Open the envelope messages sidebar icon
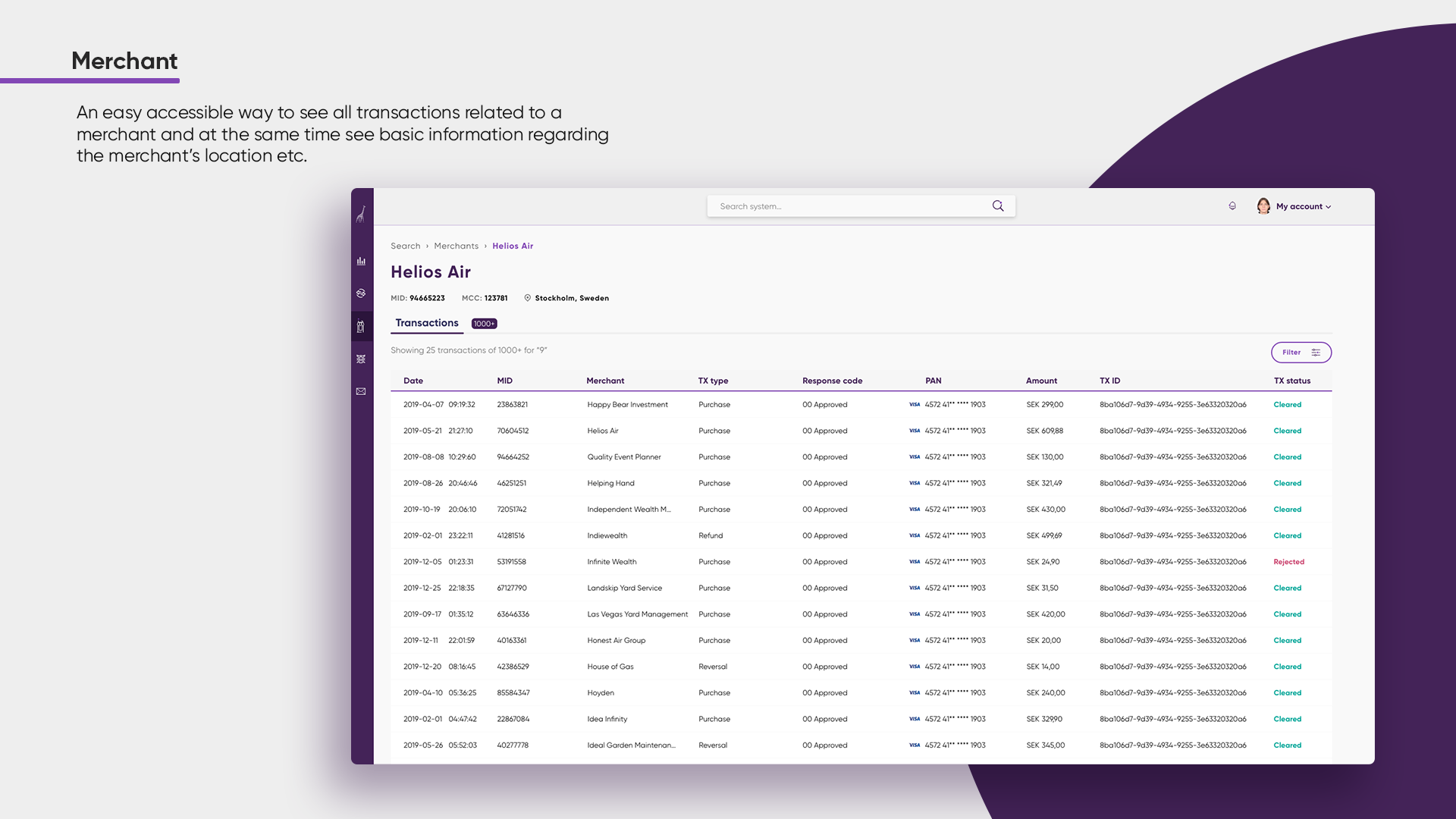The width and height of the screenshot is (1456, 819). (362, 391)
